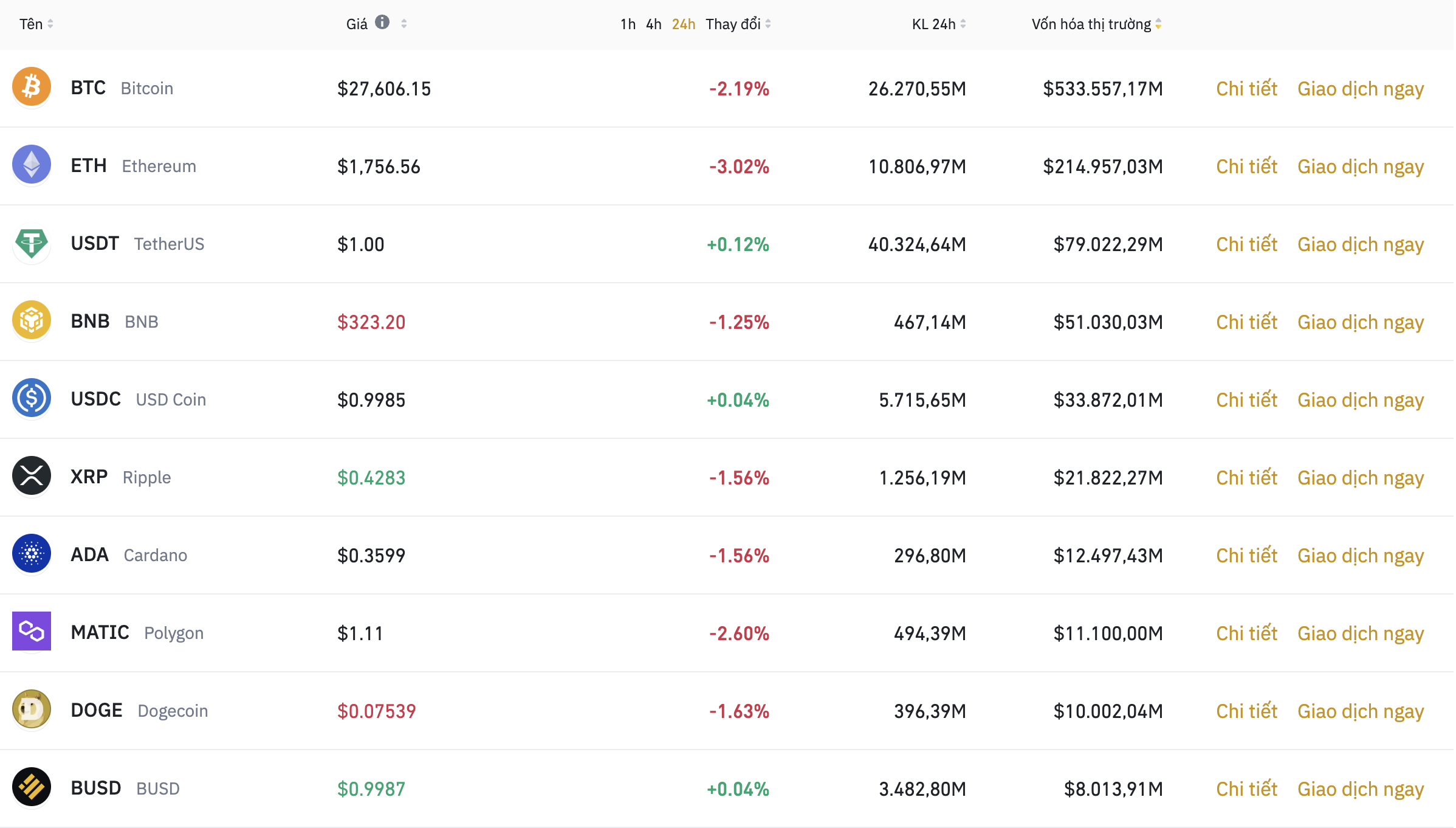Screen dimensions: 1456x828
Task: Click the XRP Ripple name
Action: pyautogui.click(x=121, y=477)
